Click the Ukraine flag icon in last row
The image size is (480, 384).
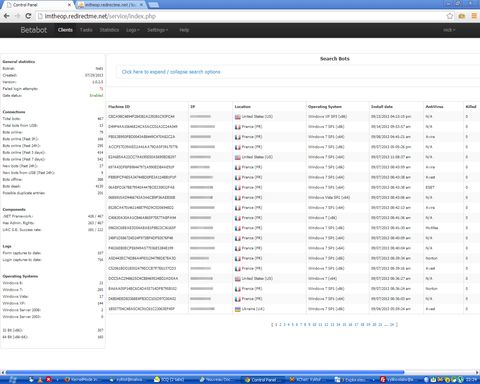click(238, 309)
